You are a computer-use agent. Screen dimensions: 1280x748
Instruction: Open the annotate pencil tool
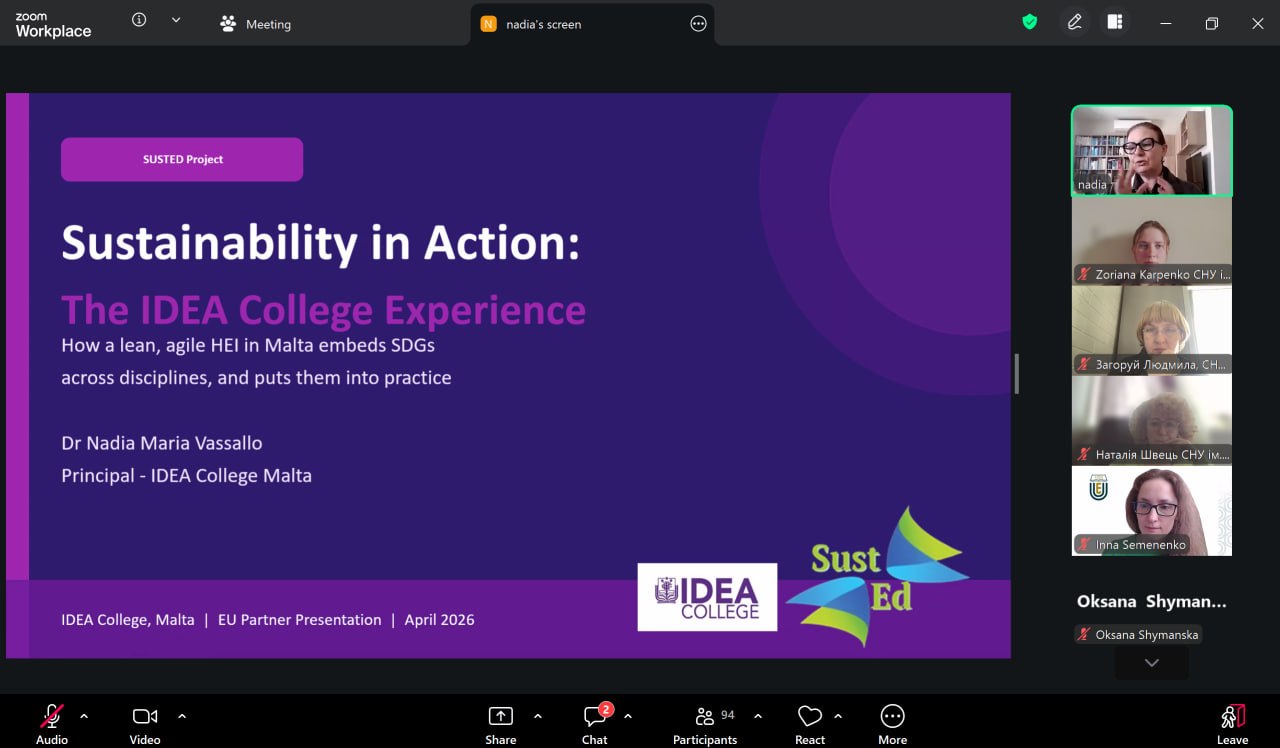coord(1075,22)
